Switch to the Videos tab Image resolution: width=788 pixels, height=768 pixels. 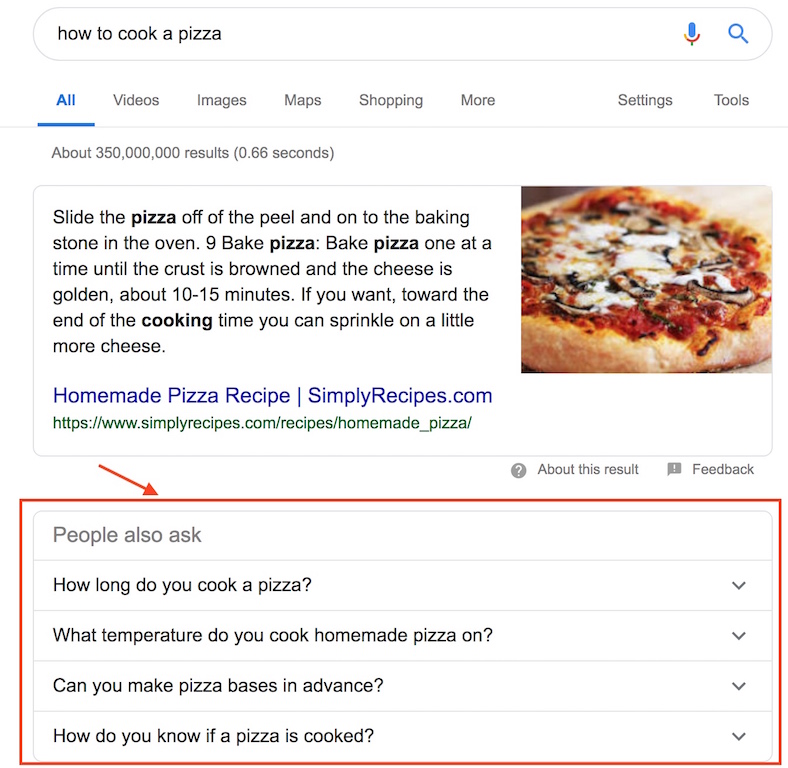(x=136, y=100)
